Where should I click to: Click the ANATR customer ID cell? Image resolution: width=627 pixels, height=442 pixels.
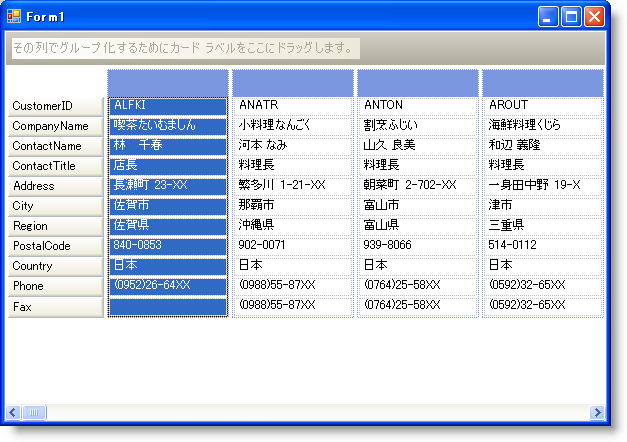pos(293,106)
